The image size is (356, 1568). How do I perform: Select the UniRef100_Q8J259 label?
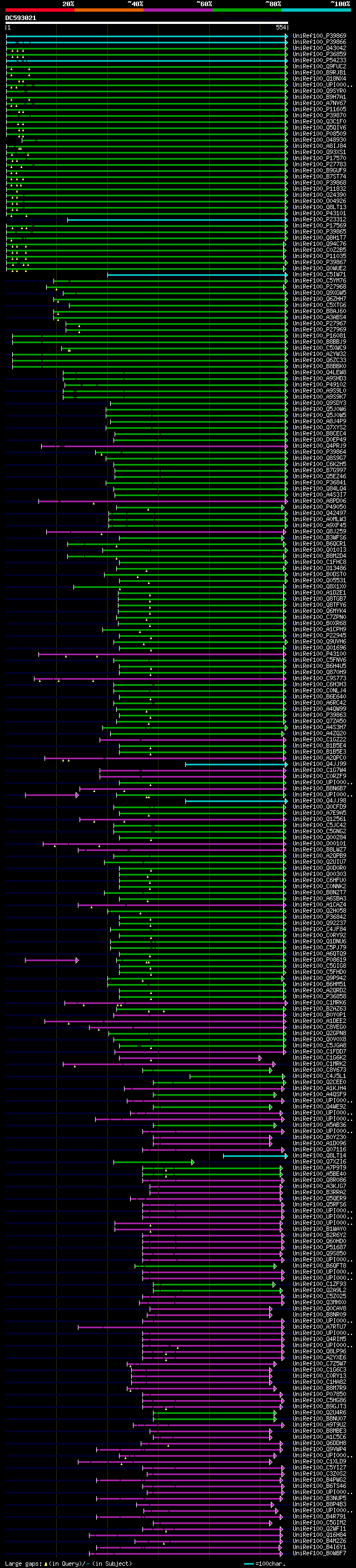(x=319, y=531)
